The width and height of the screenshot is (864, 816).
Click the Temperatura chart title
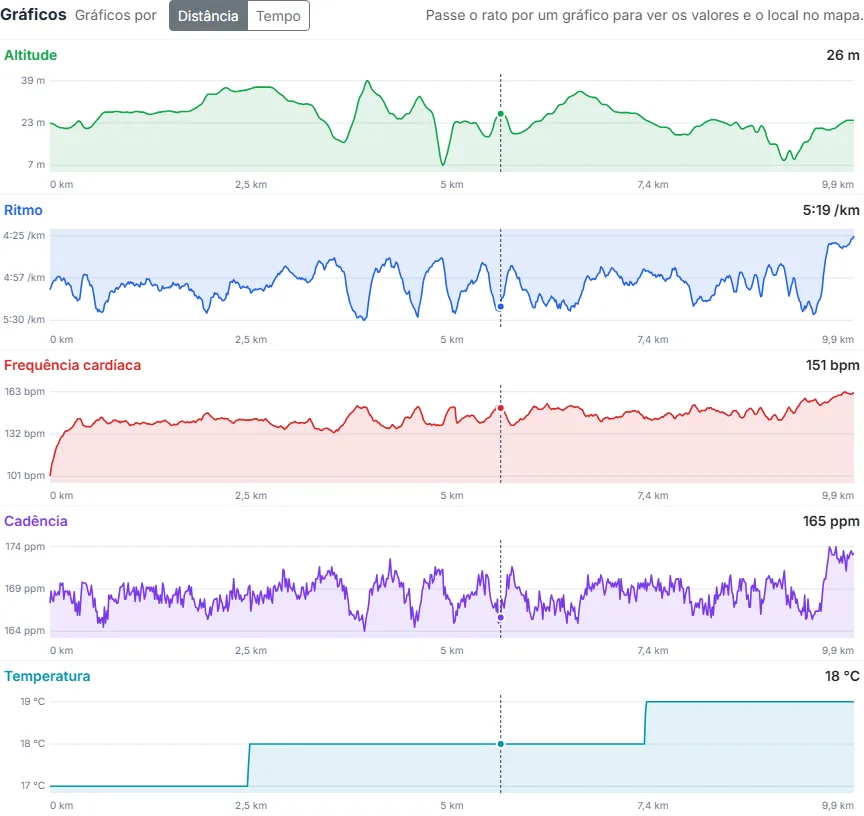47,676
